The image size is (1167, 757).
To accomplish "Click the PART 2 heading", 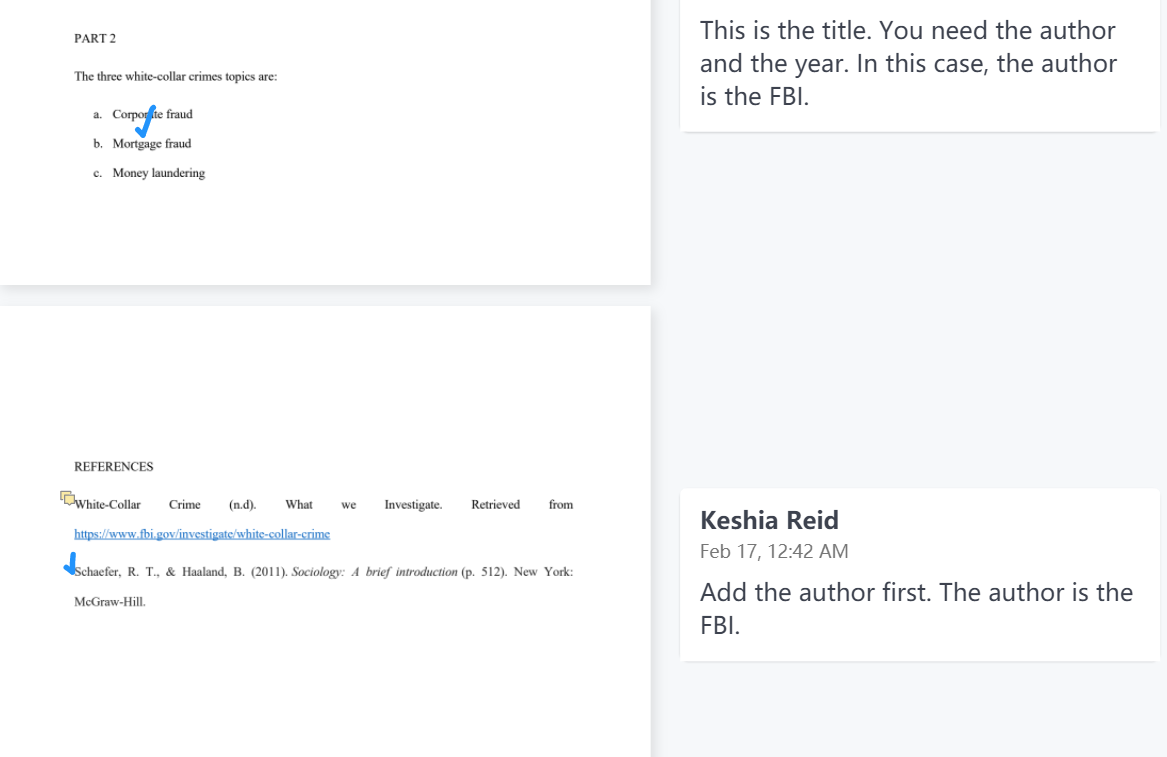I will coord(95,39).
